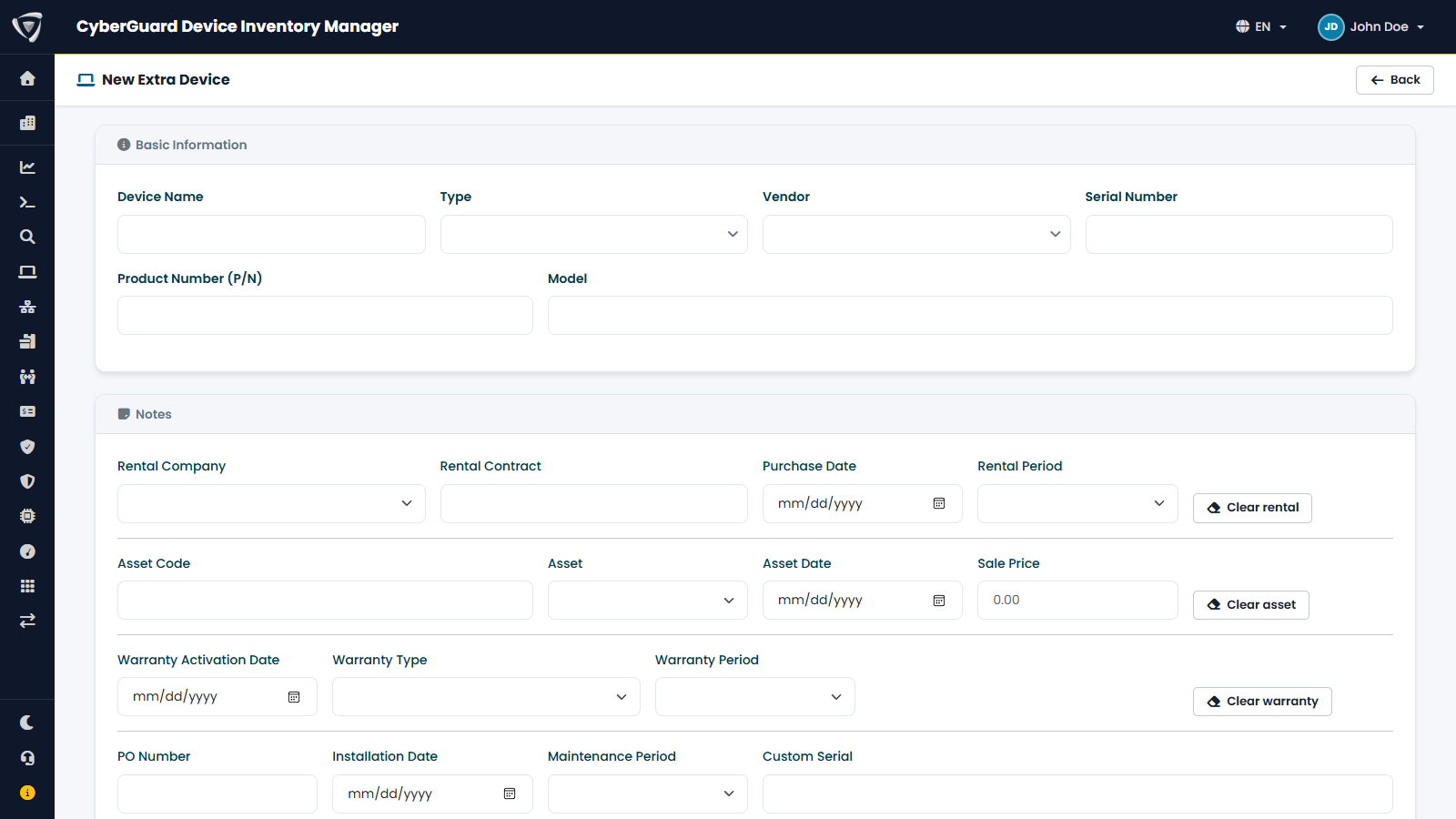
Task: Expand the Warranty Period dropdown
Action: coord(755,697)
